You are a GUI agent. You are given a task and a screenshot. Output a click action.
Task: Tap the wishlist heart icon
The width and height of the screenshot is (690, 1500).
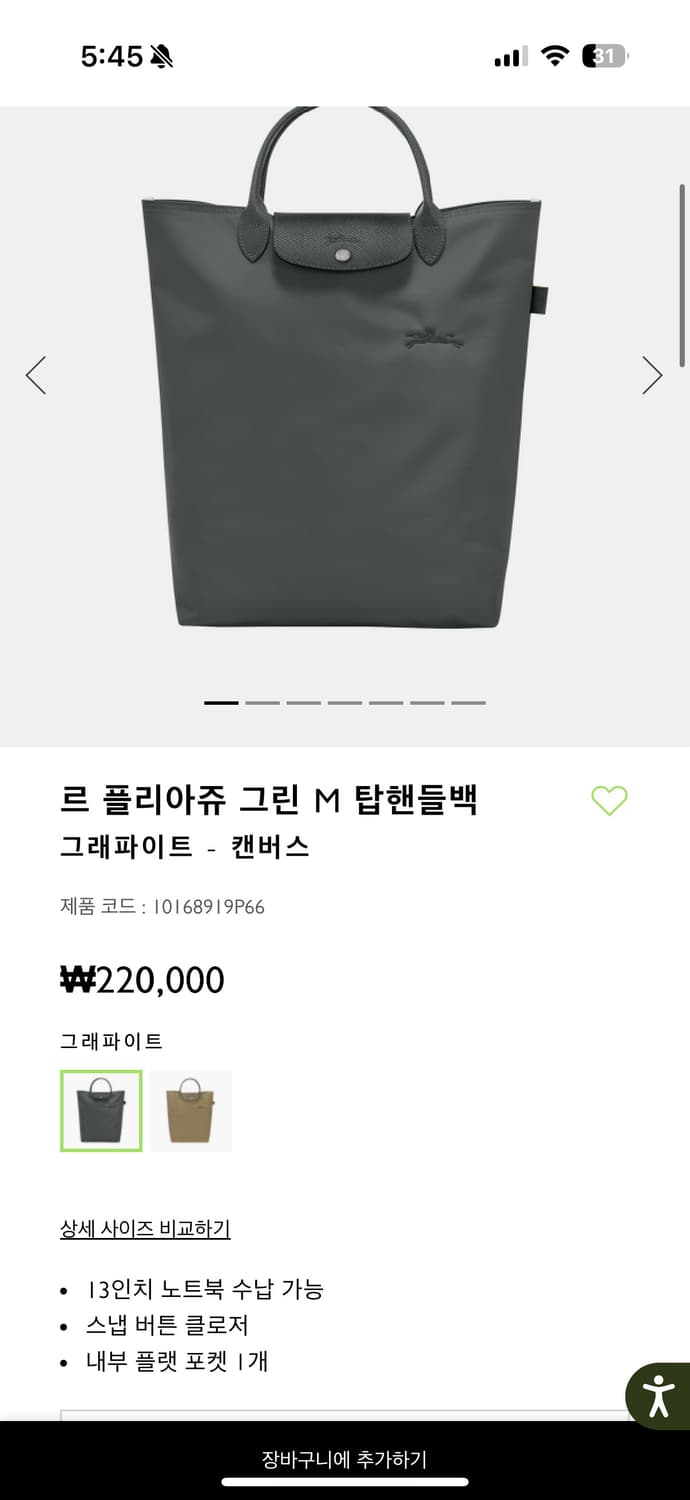[611, 802]
